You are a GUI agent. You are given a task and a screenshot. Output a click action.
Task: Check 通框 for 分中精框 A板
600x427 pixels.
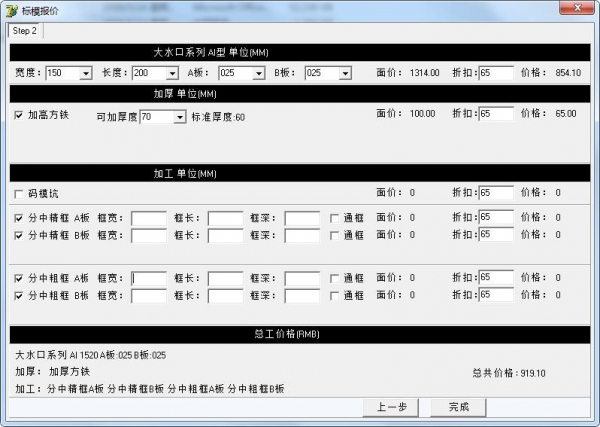click(x=334, y=218)
